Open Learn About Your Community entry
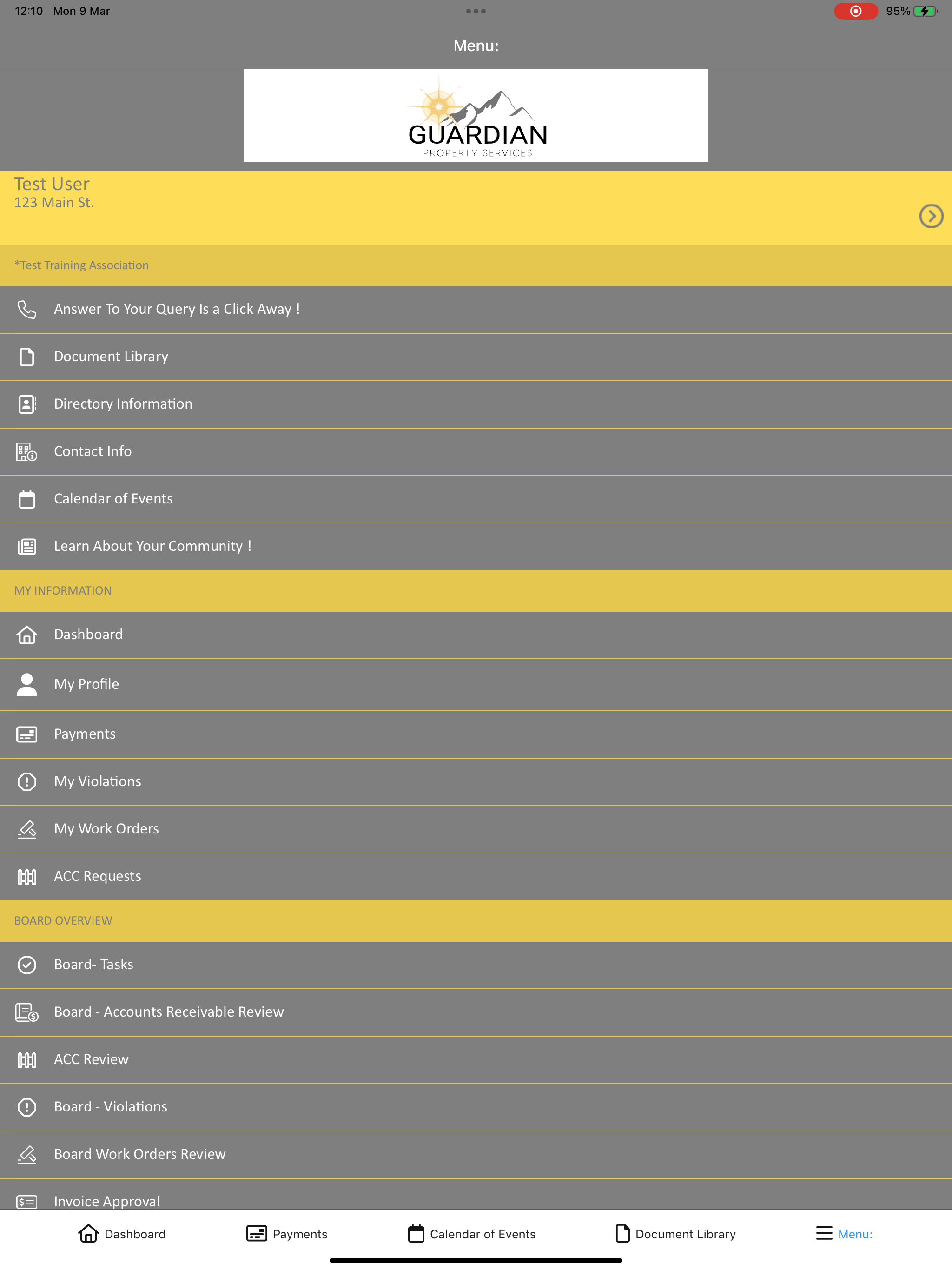The width and height of the screenshot is (952, 1270). click(476, 547)
